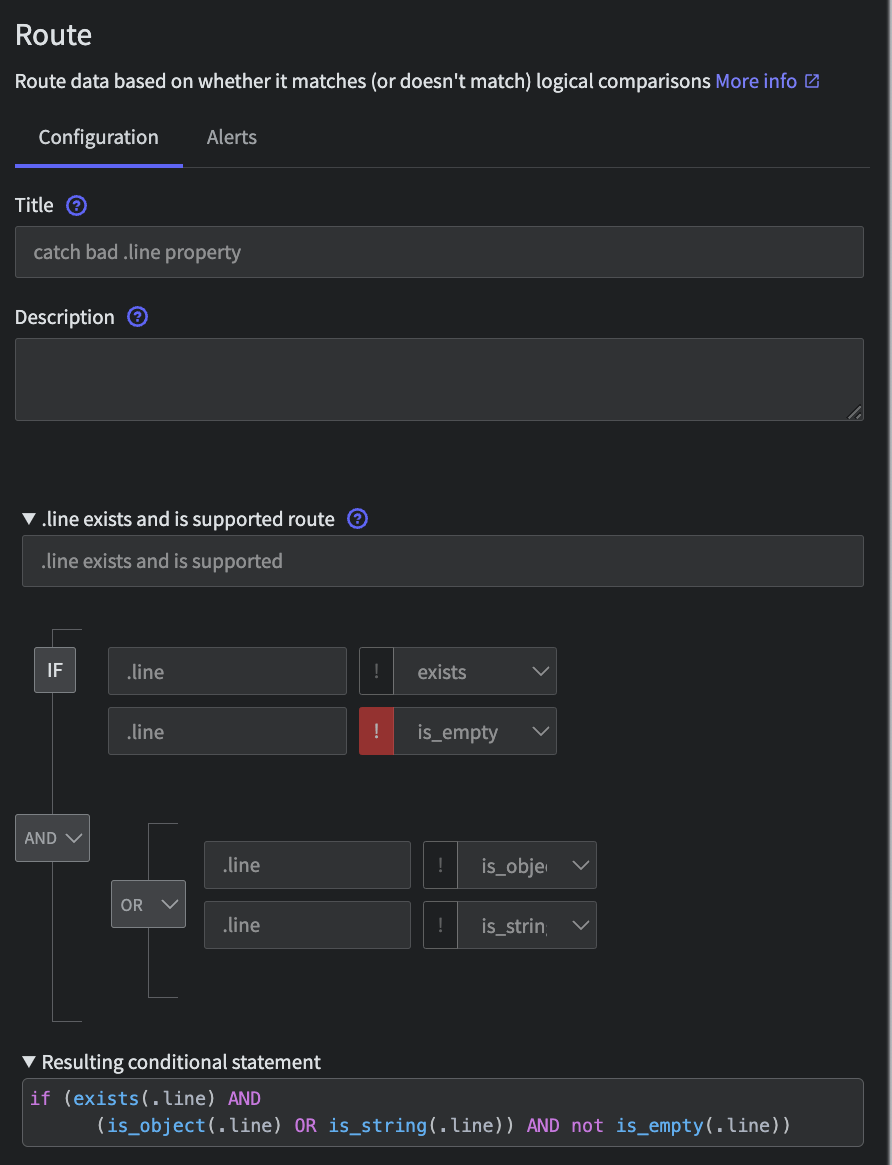The height and width of the screenshot is (1165, 892).
Task: Collapse the Resulting conditional statement section
Action: (28, 1062)
